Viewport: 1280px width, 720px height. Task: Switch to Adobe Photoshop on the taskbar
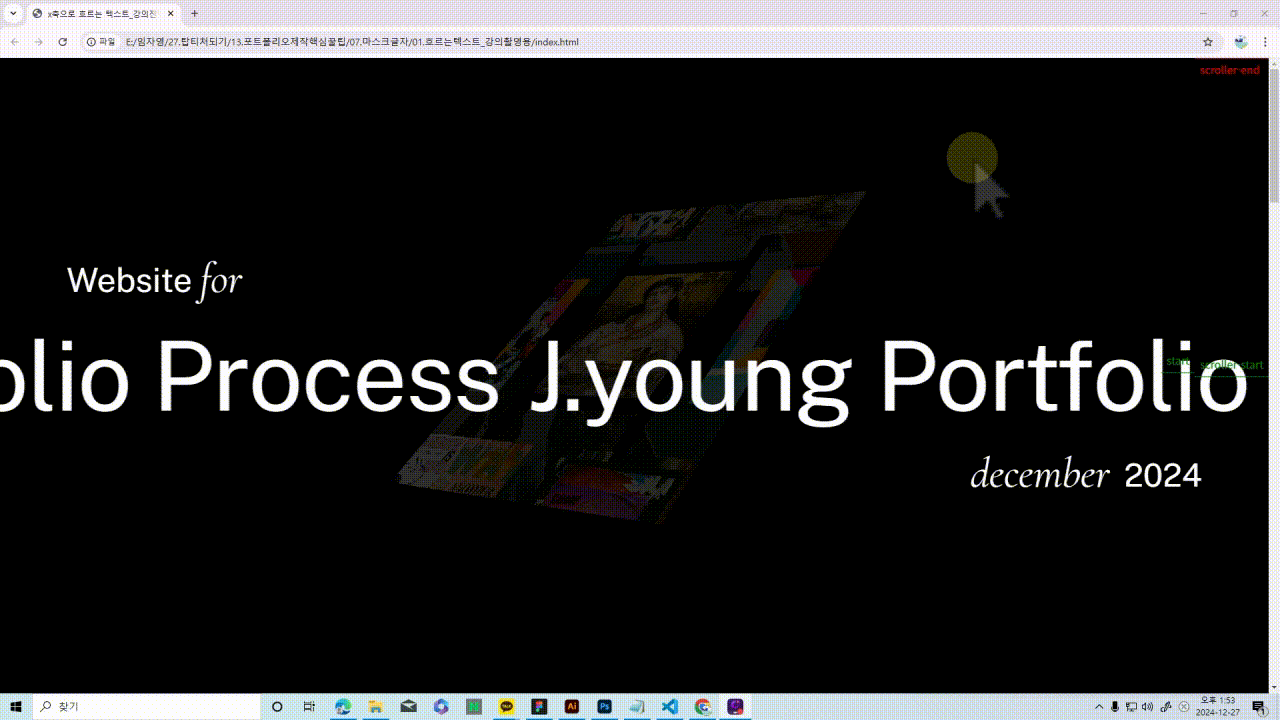[x=605, y=707]
